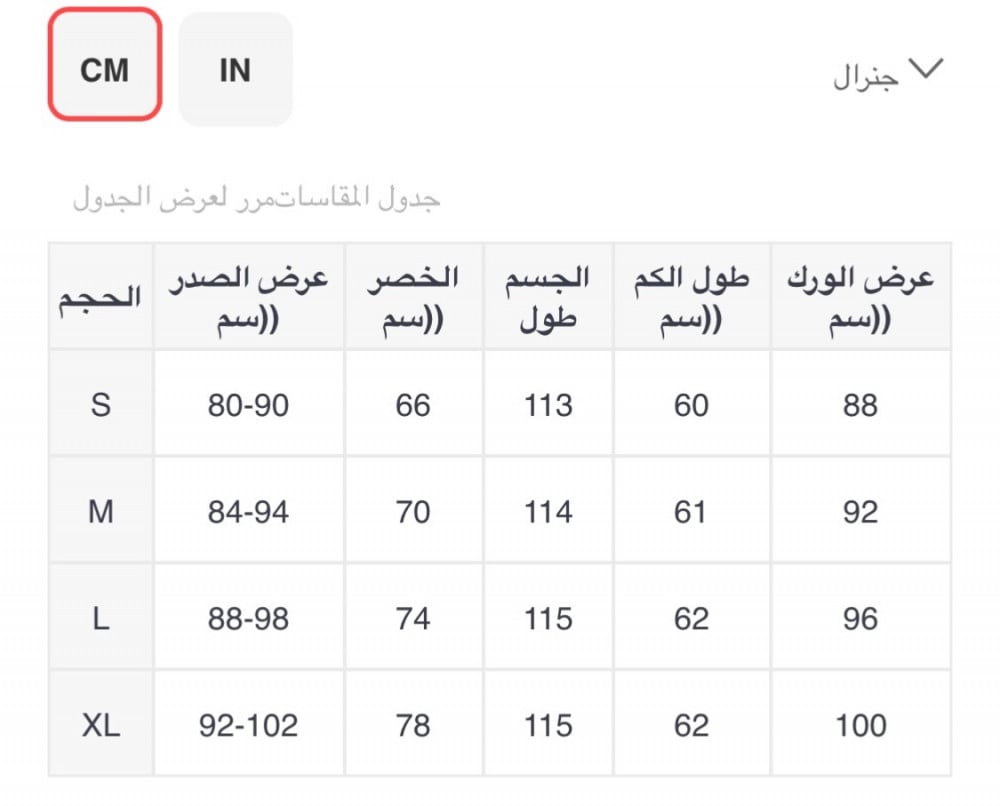Click the الحجم column header
The width and height of the screenshot is (1000, 806).
click(x=100, y=297)
